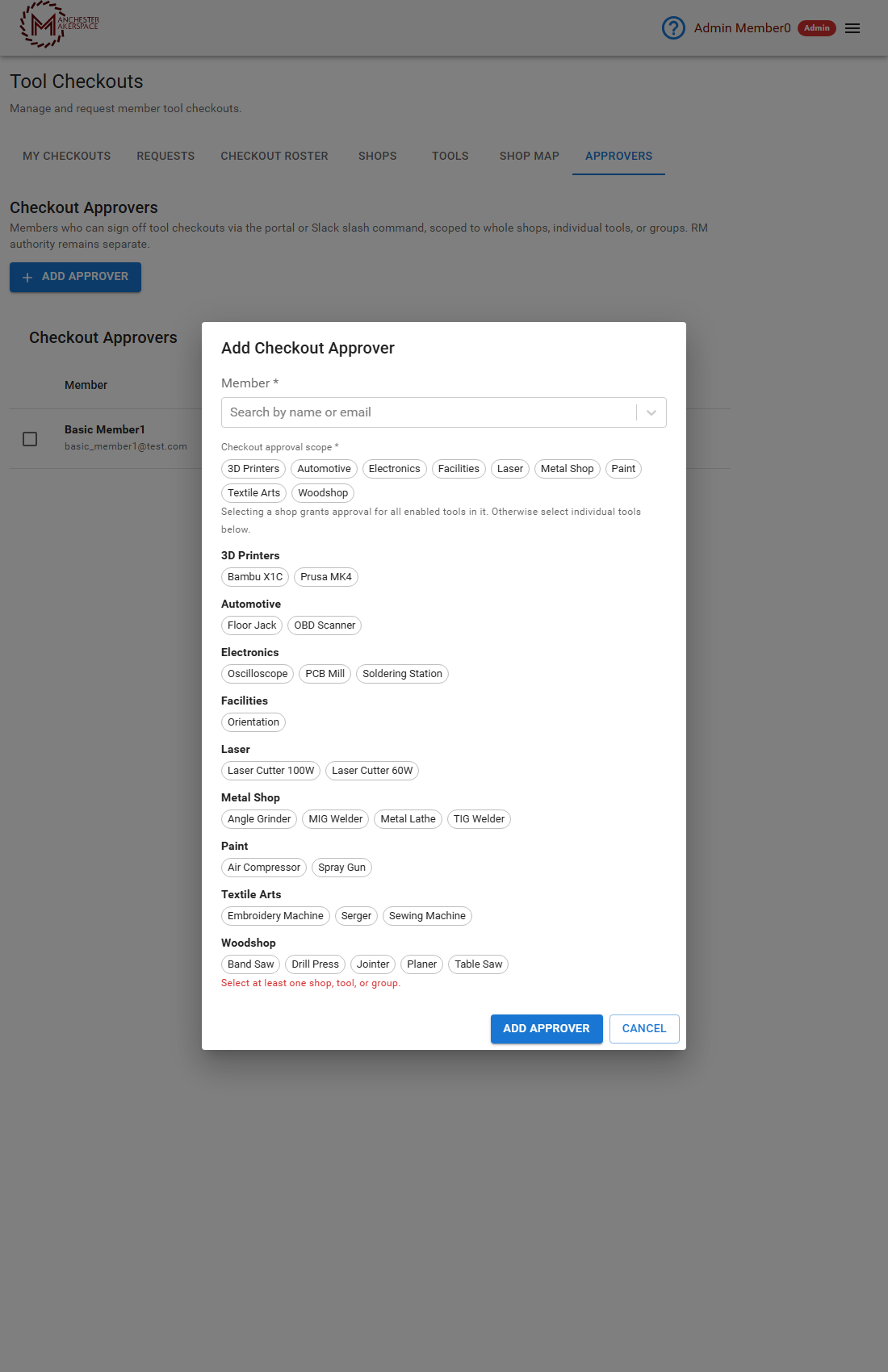888x1372 pixels.
Task: Select the Sewing Machine chip
Action: 427,916
